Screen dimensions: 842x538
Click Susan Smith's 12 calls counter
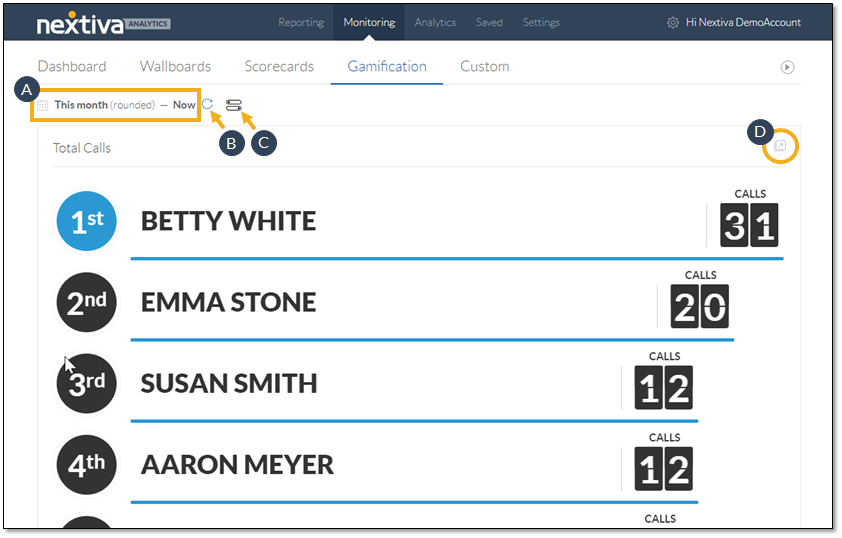click(664, 388)
